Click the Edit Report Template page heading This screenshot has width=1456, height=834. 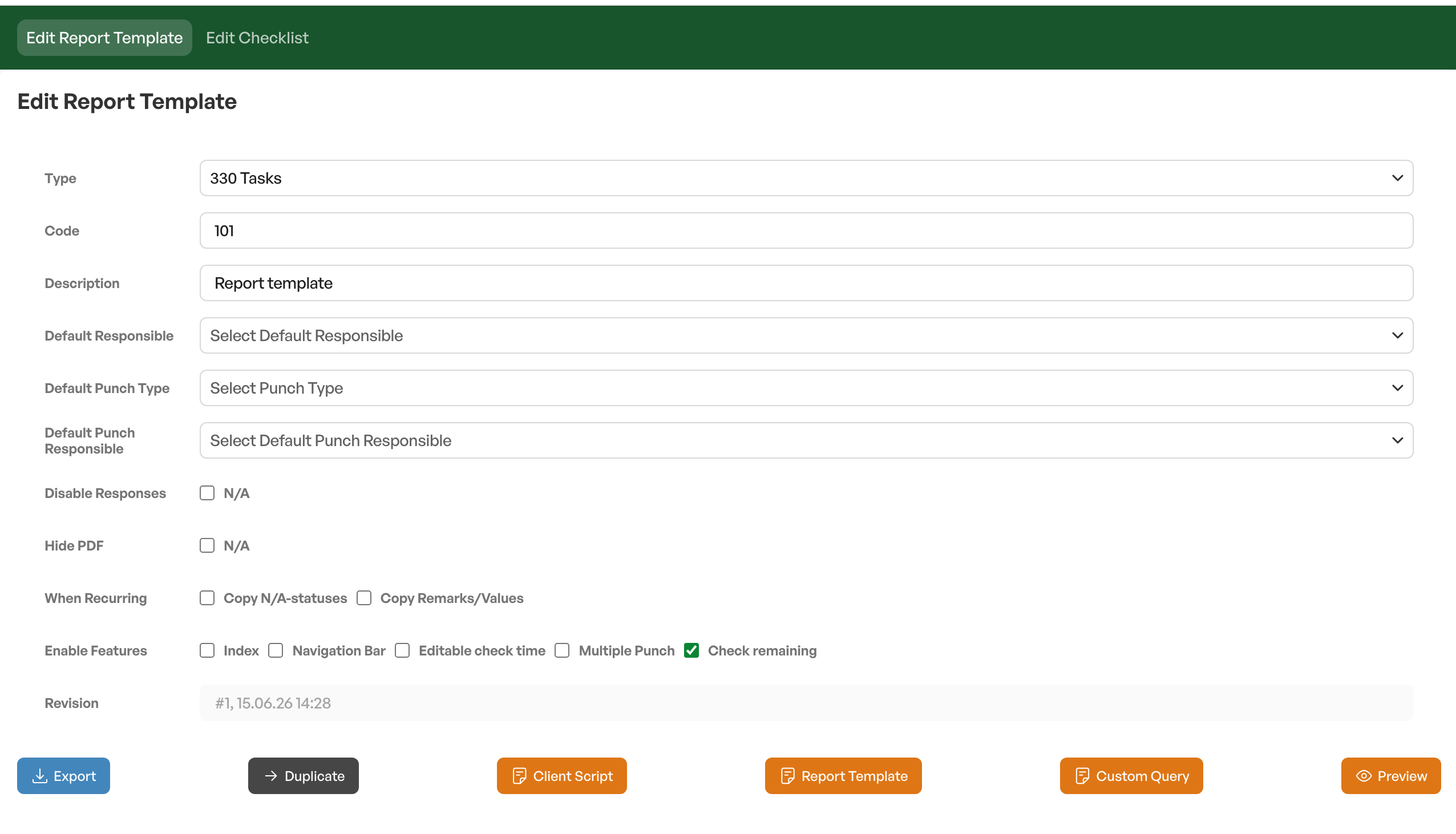[127, 102]
